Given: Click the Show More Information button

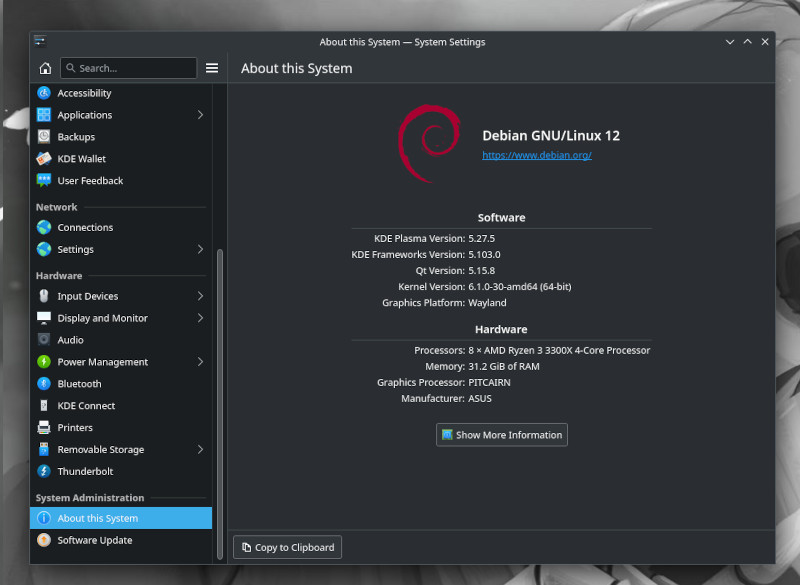Looking at the screenshot, I should click(x=501, y=435).
